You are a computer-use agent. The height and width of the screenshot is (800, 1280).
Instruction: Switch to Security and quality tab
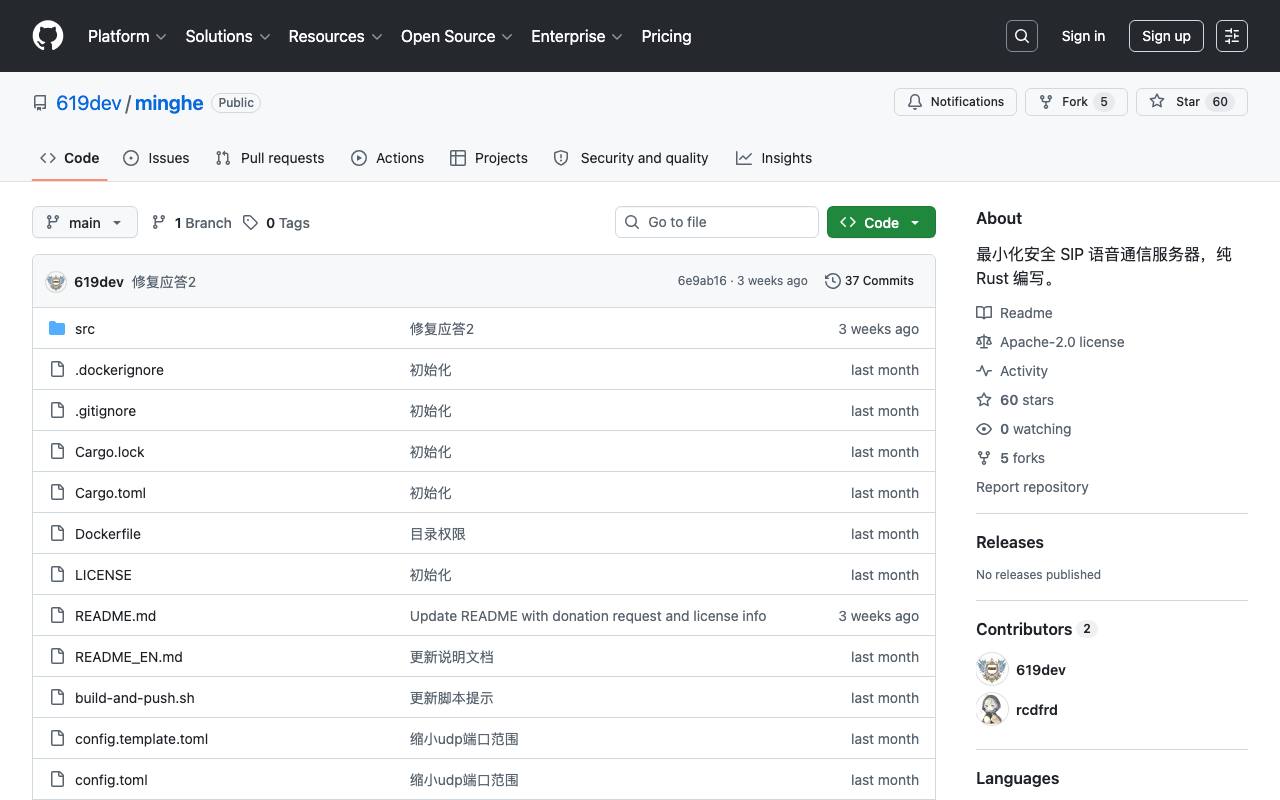[631, 158]
